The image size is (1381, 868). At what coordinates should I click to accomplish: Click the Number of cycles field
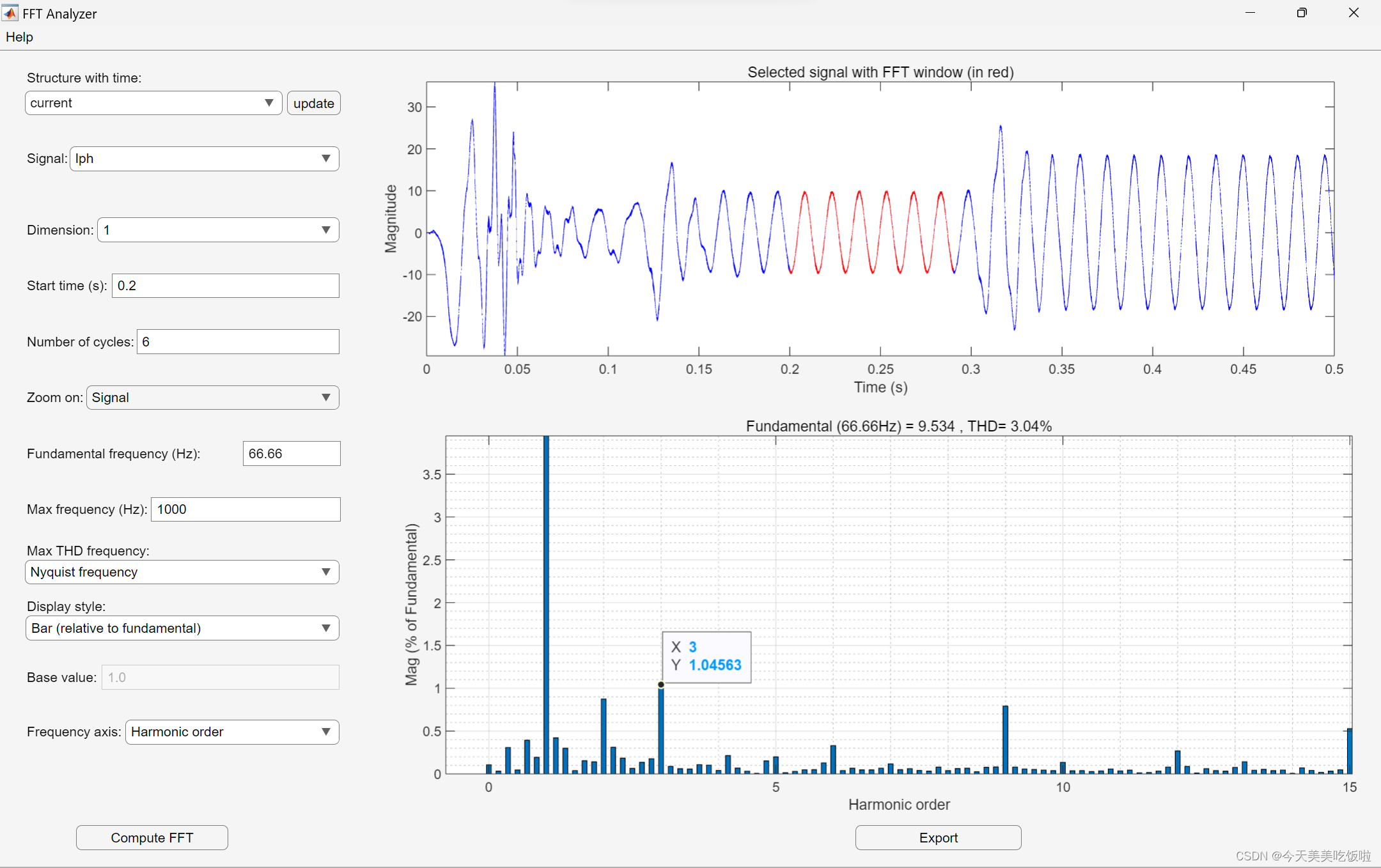[x=238, y=342]
